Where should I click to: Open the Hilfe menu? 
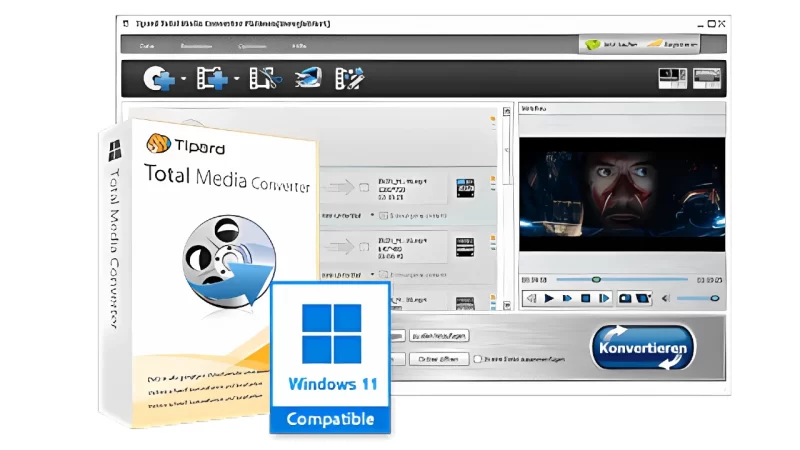(x=299, y=46)
